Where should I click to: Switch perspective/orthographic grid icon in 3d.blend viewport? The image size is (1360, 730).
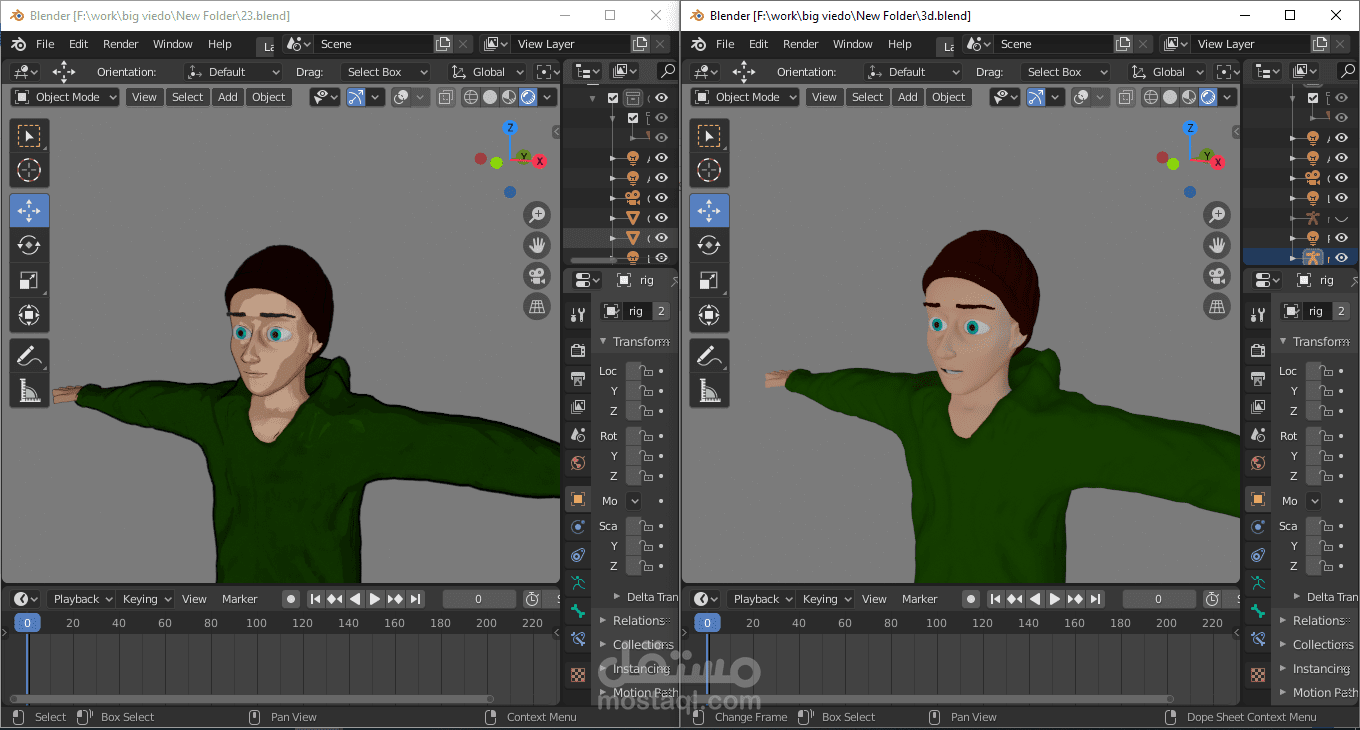pos(1217,306)
